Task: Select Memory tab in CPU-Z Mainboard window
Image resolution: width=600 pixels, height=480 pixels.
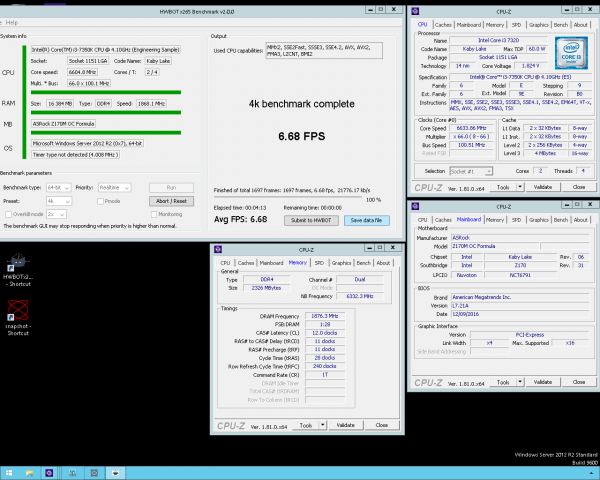Action: tap(495, 220)
